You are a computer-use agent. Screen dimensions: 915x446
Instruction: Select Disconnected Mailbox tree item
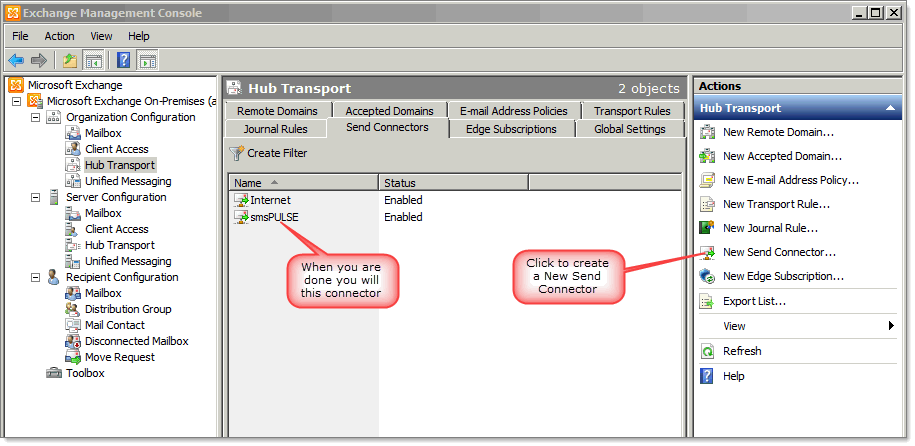coord(137,341)
